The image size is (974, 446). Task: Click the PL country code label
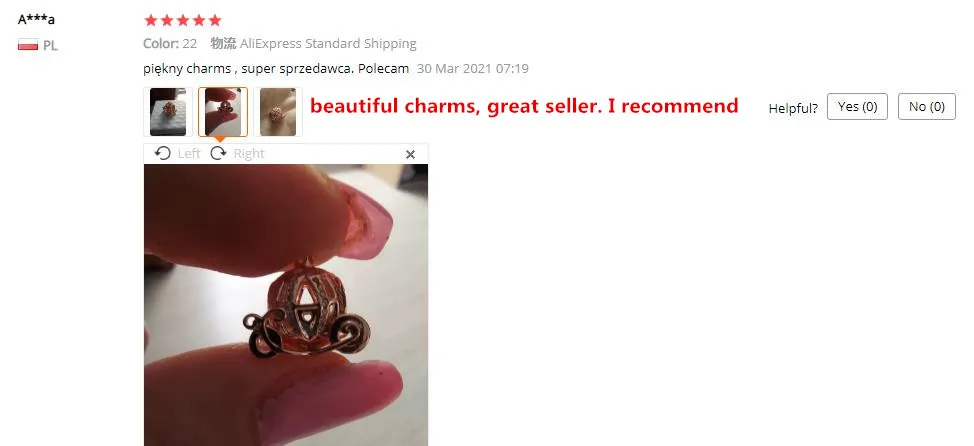pos(50,45)
